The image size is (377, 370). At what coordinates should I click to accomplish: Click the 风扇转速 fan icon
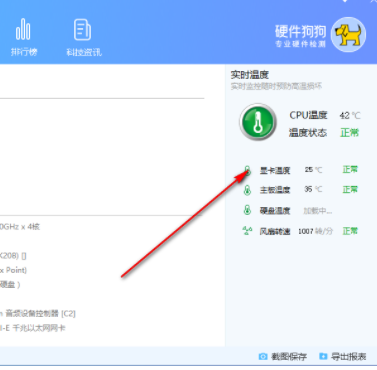[x=247, y=230]
